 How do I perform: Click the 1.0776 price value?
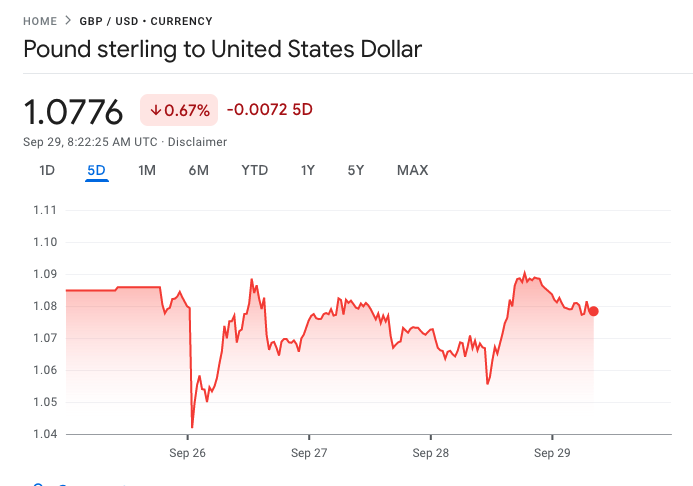click(73, 112)
